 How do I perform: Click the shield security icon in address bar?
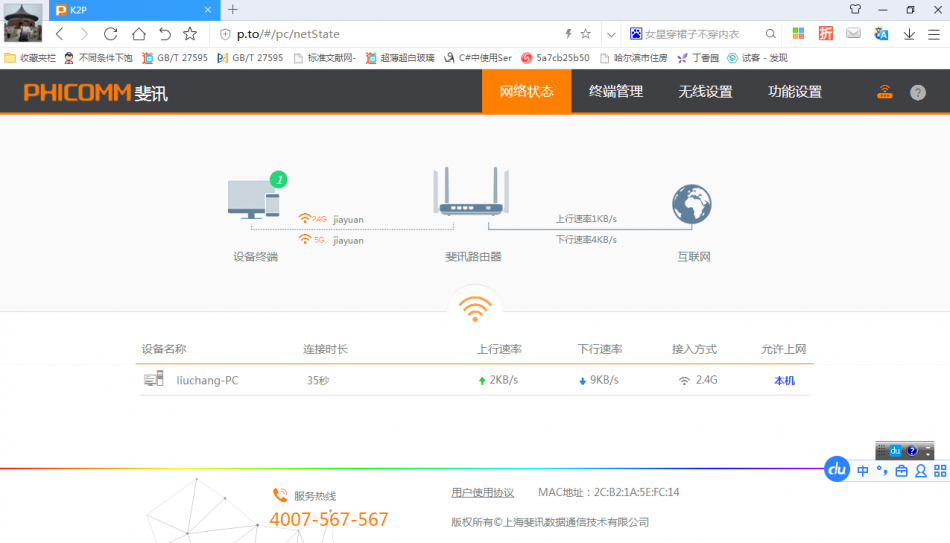point(225,35)
